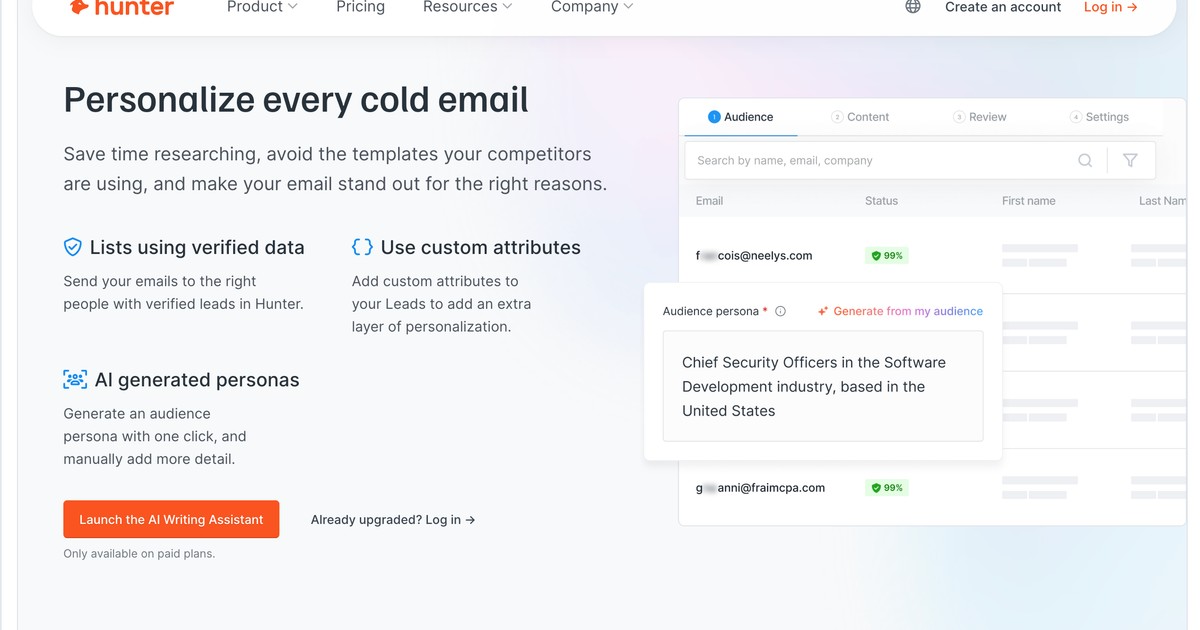Click the info icon beside Audience persona
Screen dimensions: 1200x630
(x=781, y=311)
